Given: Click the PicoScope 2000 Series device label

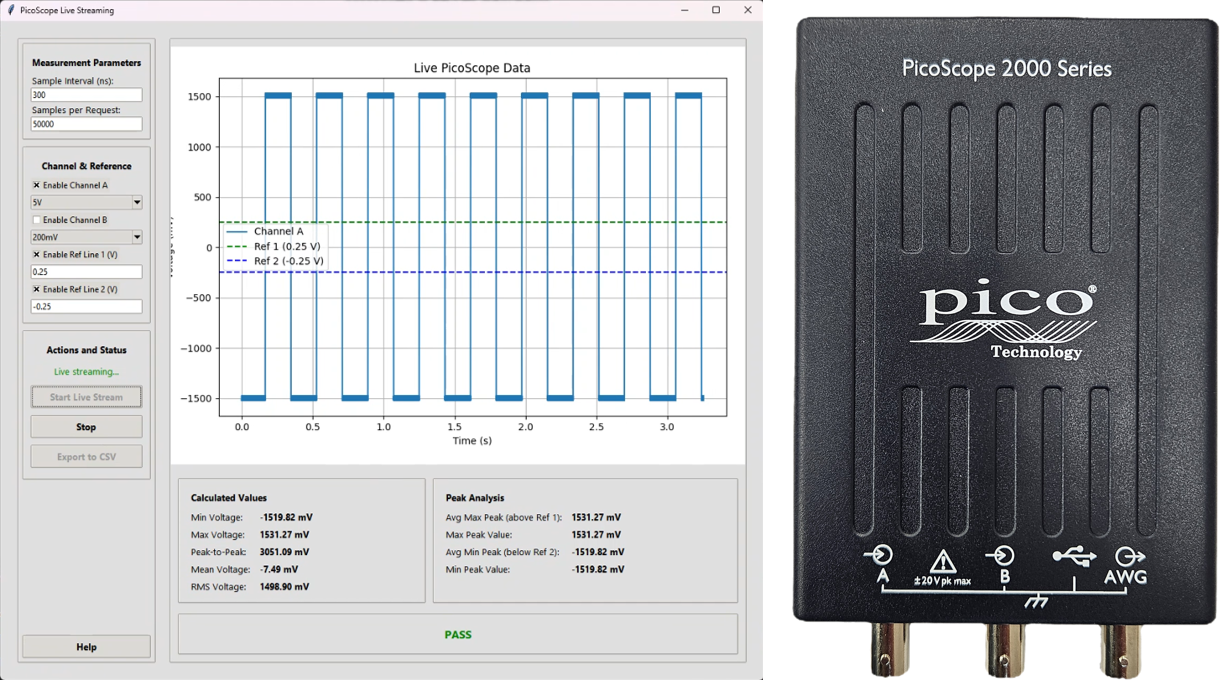Looking at the screenshot, I should click(x=1007, y=69).
